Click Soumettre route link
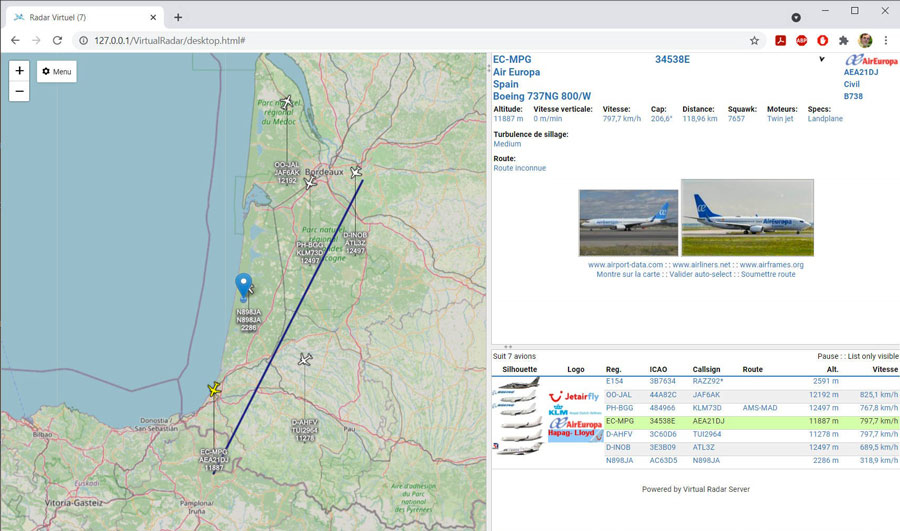The width and height of the screenshot is (900, 531). tap(768, 274)
